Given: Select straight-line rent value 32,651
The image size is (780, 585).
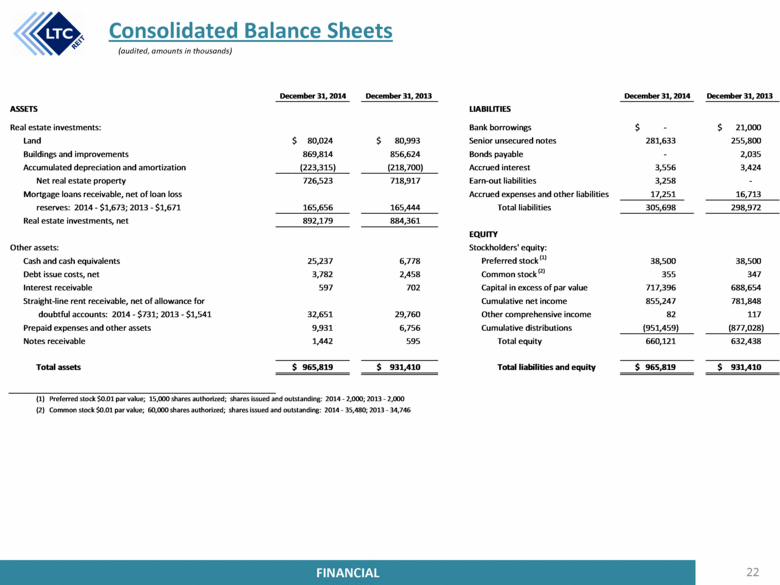Looking at the screenshot, I should 320,314.
